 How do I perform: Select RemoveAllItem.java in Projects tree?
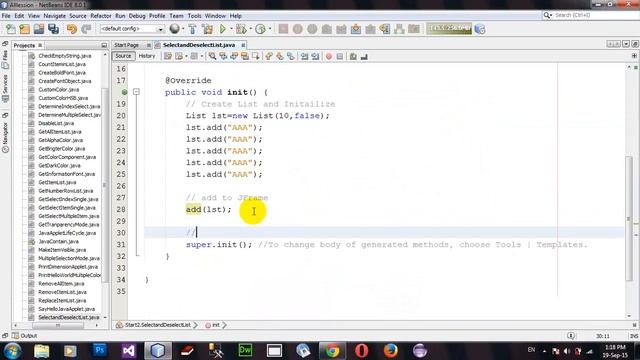(61, 284)
